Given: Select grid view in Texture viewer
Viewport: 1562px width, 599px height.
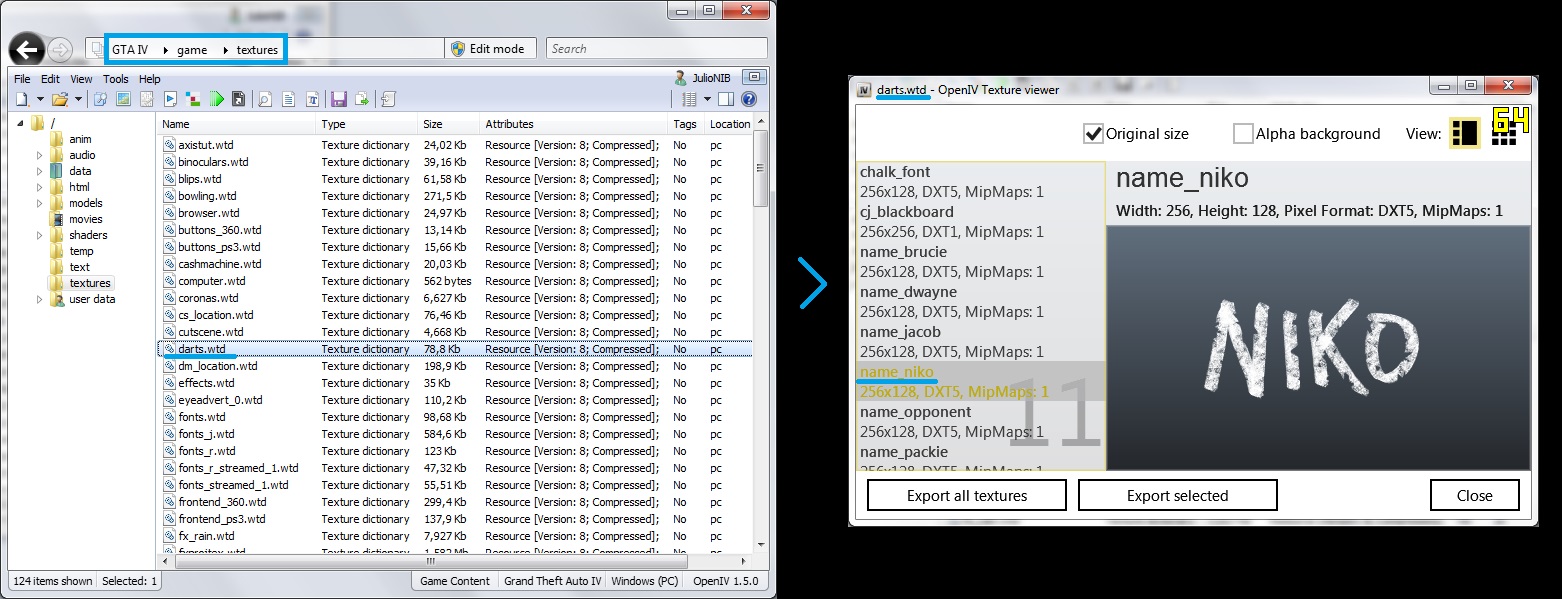Looking at the screenshot, I should (1504, 133).
